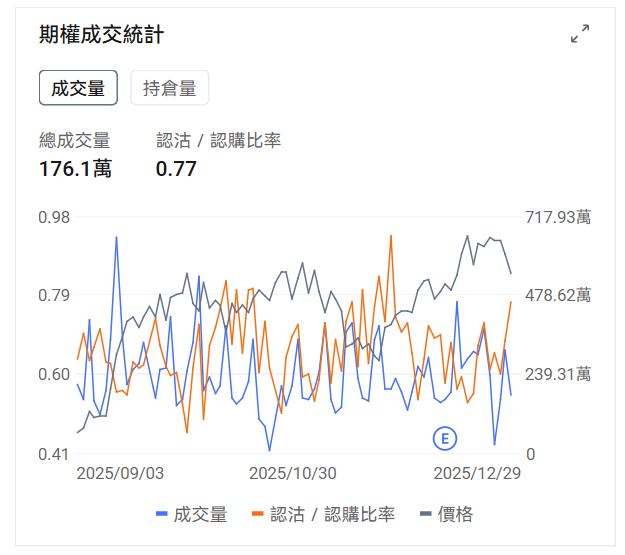Click the circled E event marker
The width and height of the screenshot is (625, 555).
pyautogui.click(x=444, y=438)
